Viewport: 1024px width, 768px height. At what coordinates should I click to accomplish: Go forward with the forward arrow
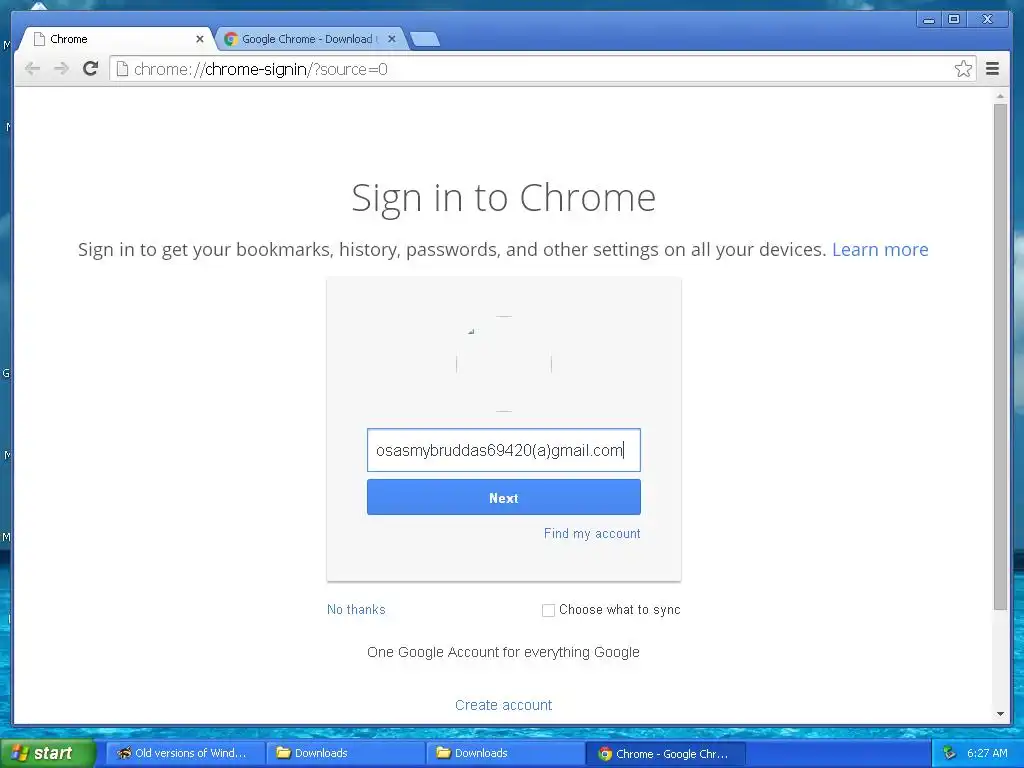(x=61, y=69)
